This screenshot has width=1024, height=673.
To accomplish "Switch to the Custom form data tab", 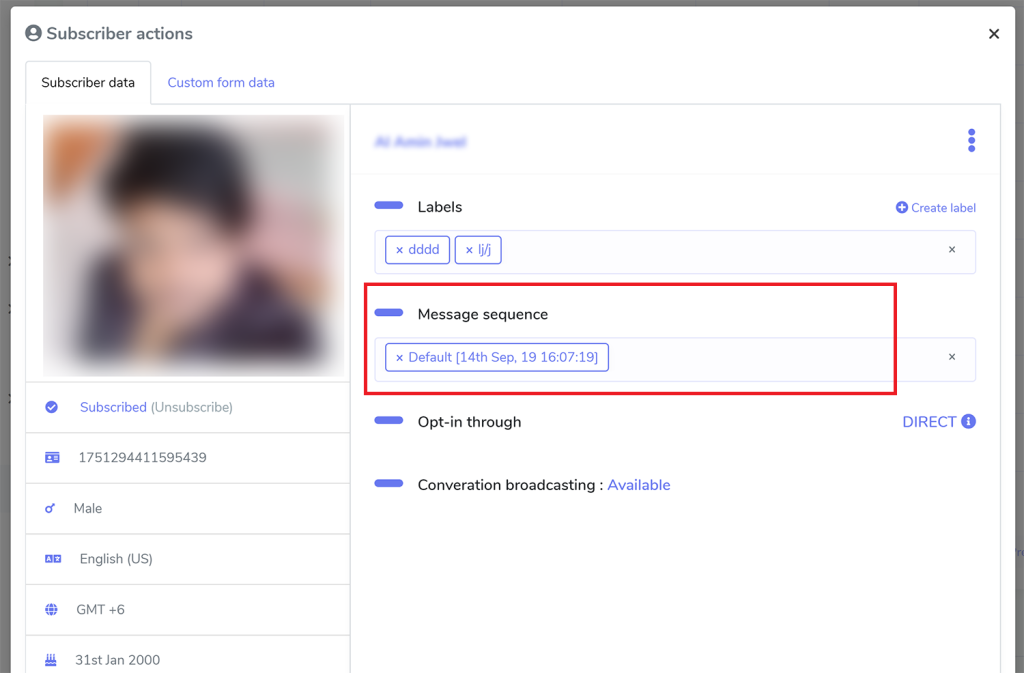I will tap(220, 82).
